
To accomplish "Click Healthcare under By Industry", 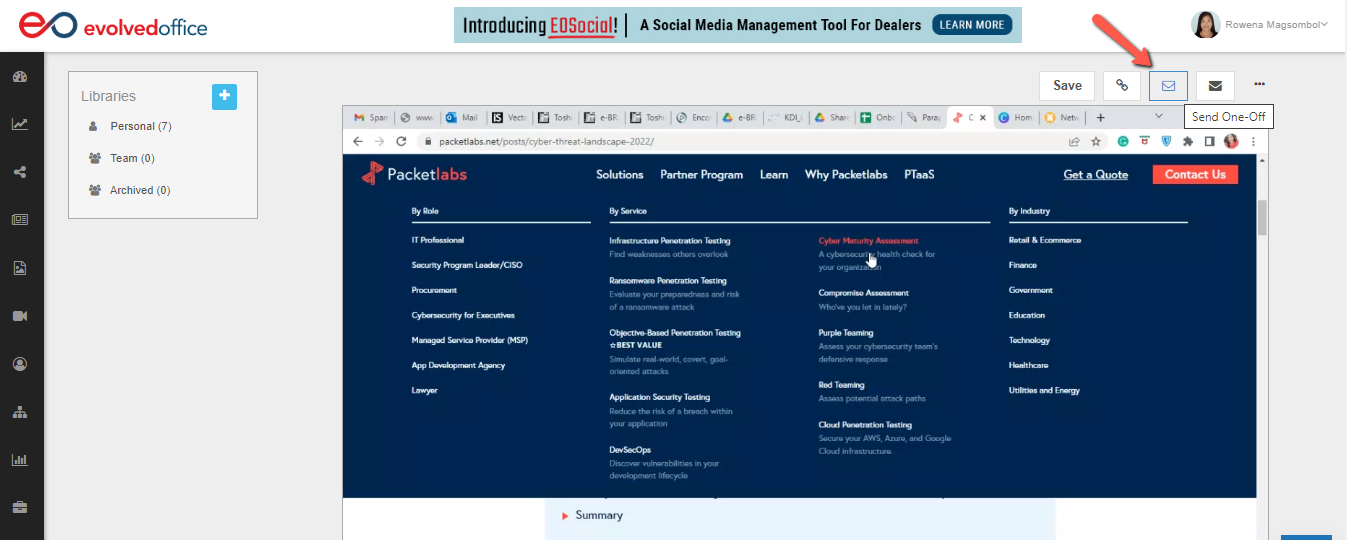I will coord(1029,365).
